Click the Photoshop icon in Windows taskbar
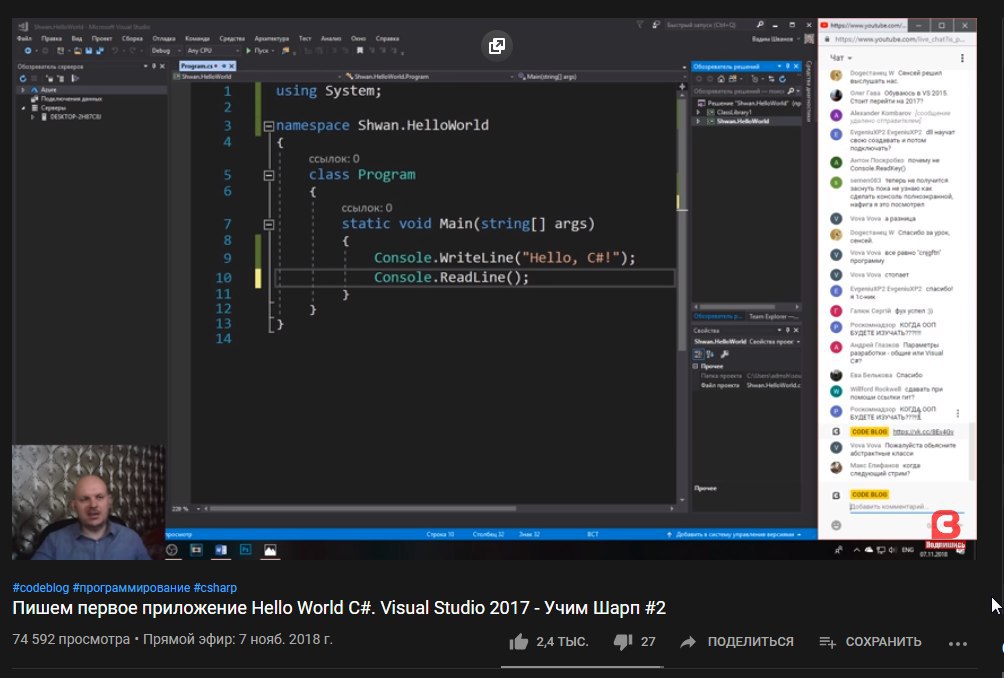 (x=246, y=550)
